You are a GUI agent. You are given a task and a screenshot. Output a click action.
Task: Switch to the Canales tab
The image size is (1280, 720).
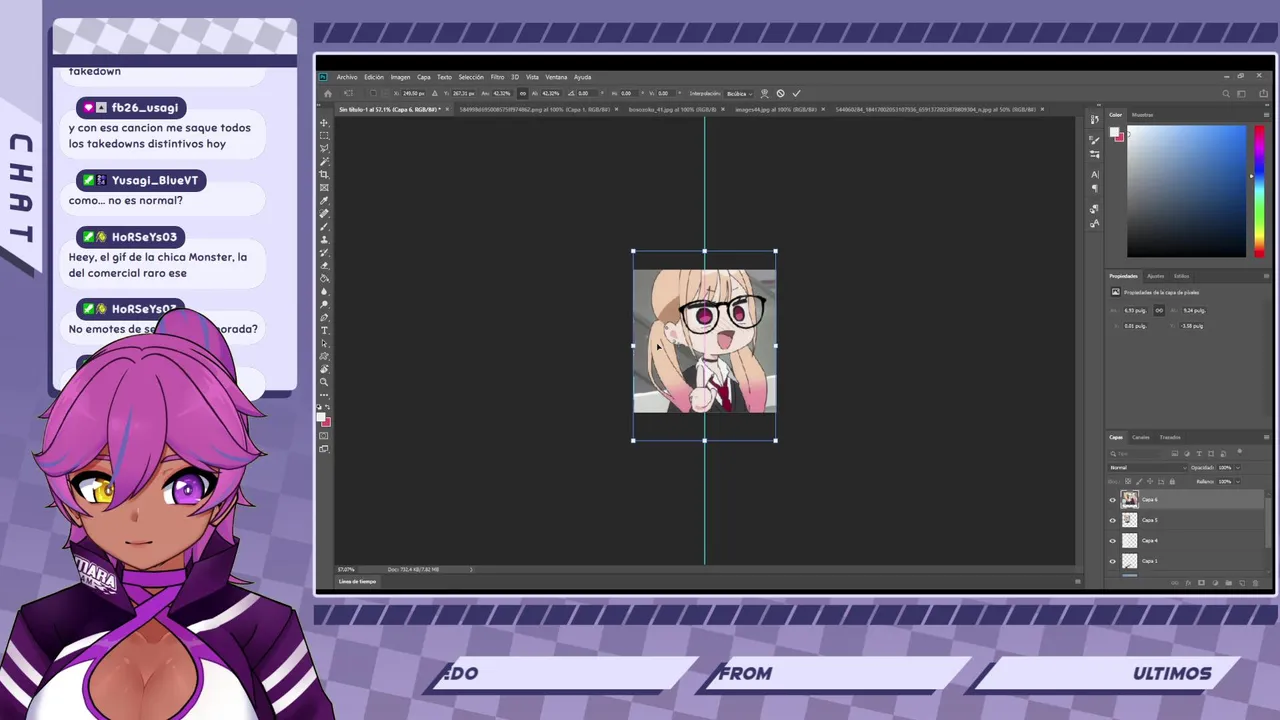1141,437
